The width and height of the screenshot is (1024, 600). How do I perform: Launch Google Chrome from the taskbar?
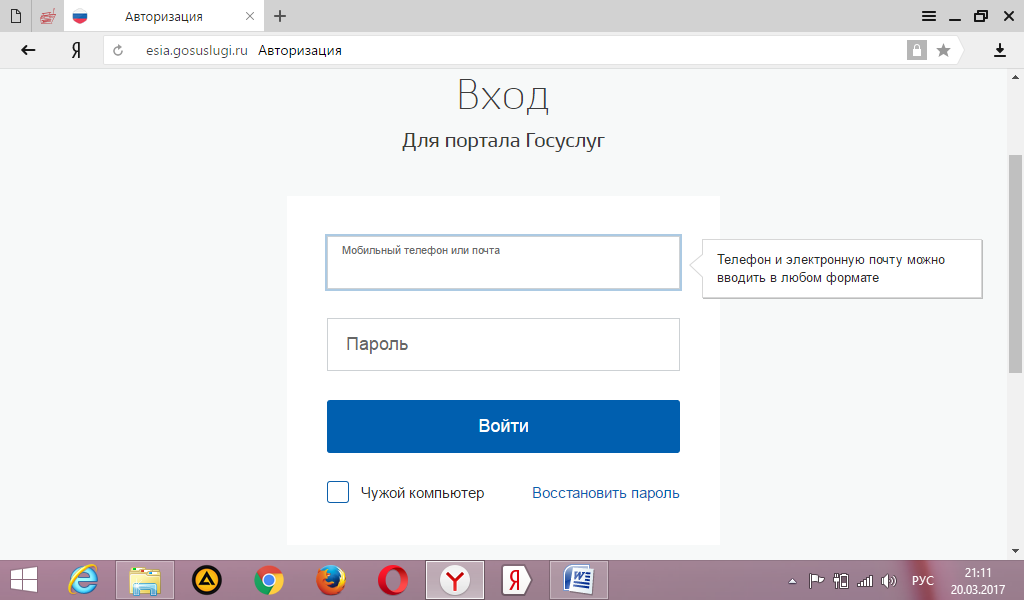click(269, 580)
